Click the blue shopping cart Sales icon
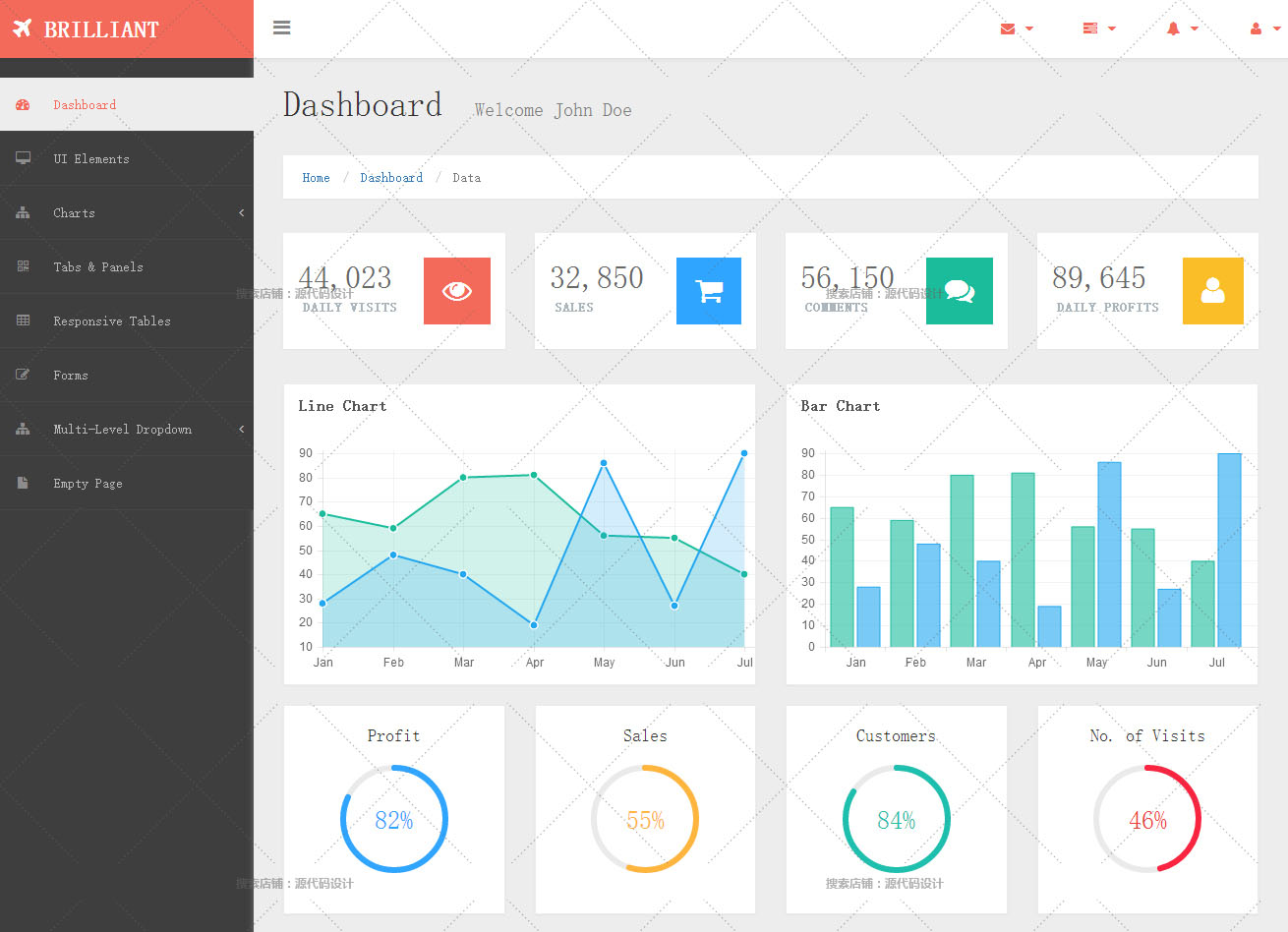The image size is (1288, 932). point(709,291)
